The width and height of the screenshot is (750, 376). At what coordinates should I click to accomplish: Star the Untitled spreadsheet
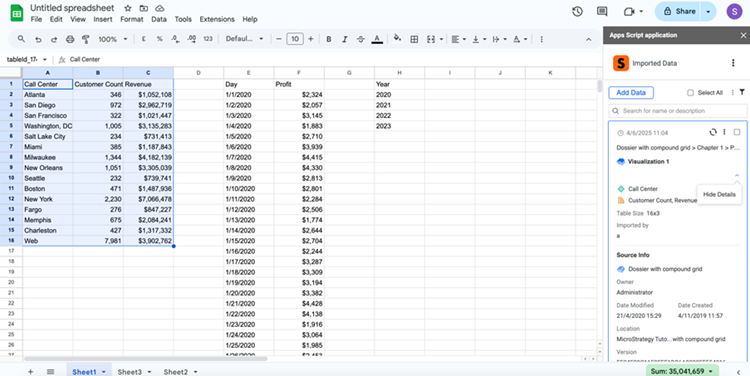128,8
